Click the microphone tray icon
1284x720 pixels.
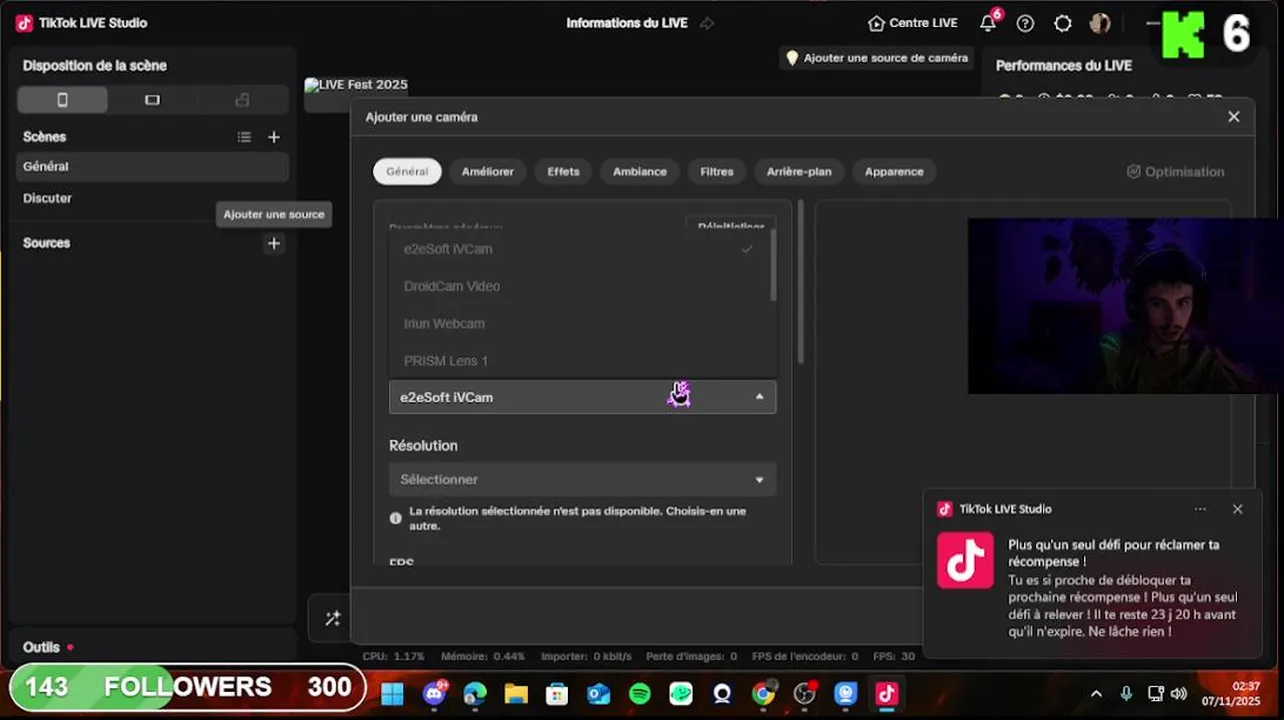coord(1126,693)
